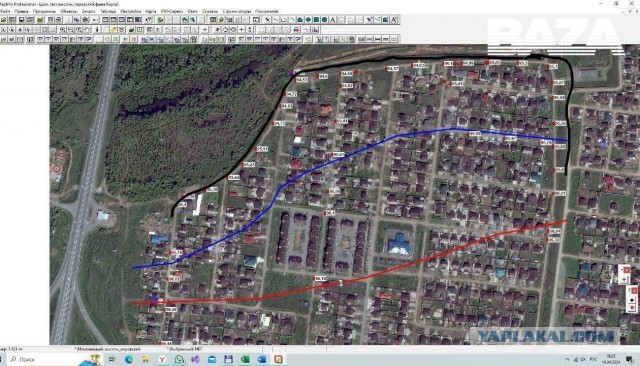Select the Rounded Rectangle drawing tool

coord(324,20)
